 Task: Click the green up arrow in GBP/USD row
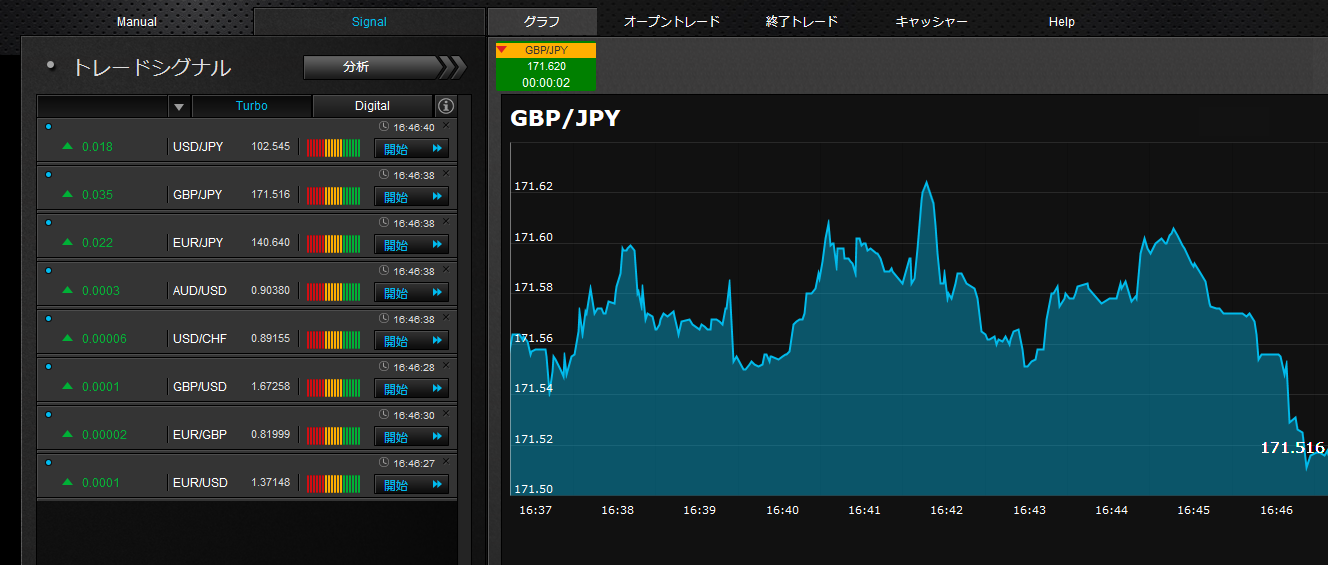(68, 386)
